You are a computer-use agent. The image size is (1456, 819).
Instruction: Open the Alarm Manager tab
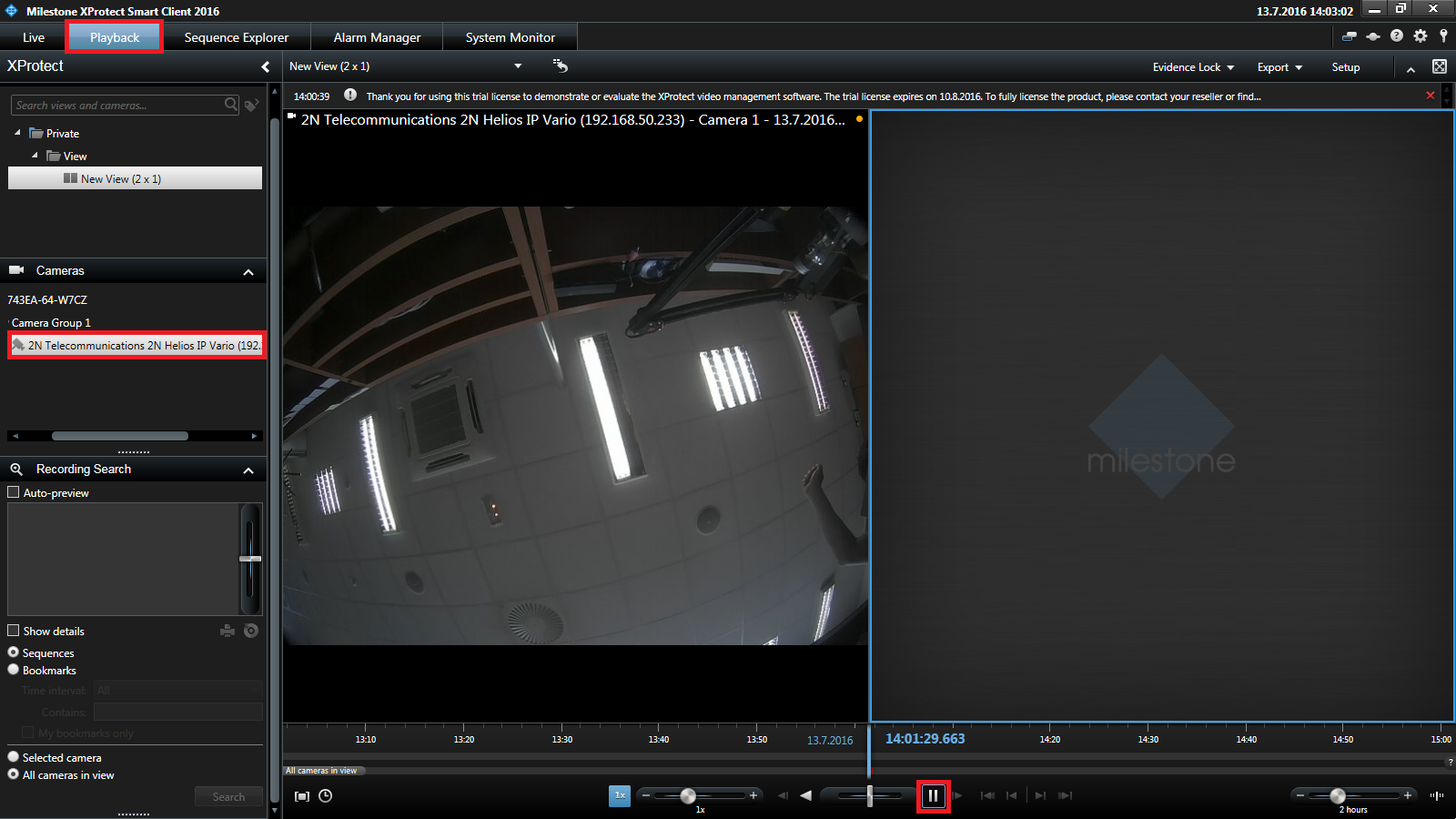click(377, 37)
